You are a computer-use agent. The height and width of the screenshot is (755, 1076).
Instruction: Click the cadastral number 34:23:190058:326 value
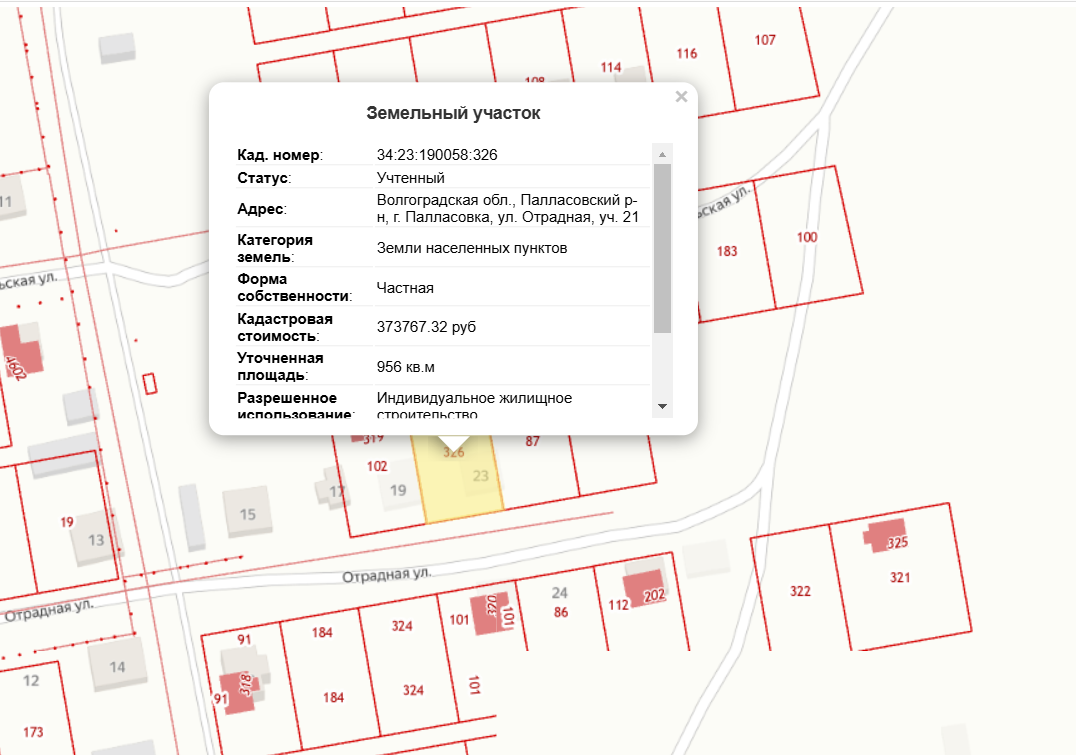(x=437, y=155)
